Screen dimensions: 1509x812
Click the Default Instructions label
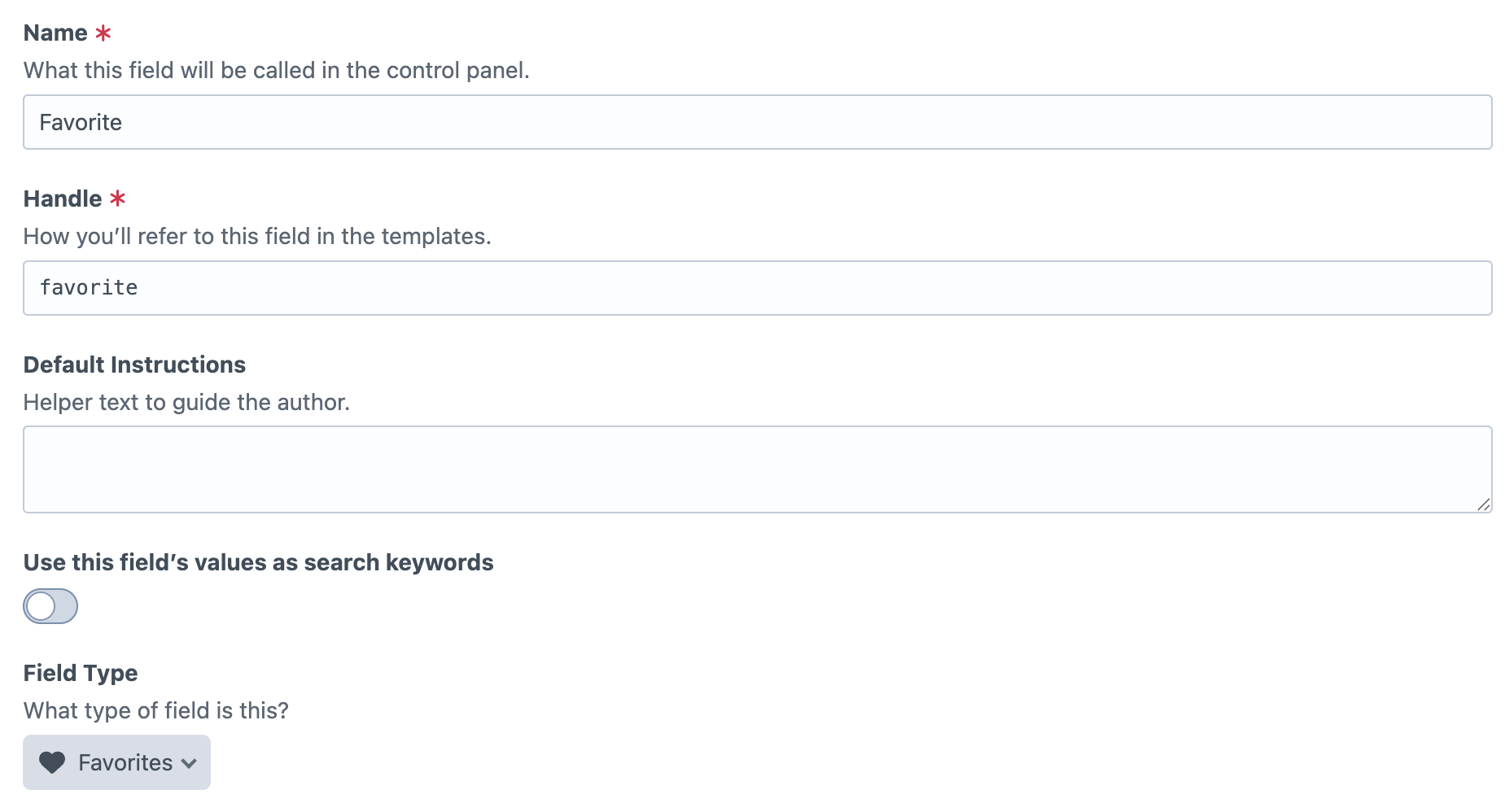pyautogui.click(x=134, y=365)
